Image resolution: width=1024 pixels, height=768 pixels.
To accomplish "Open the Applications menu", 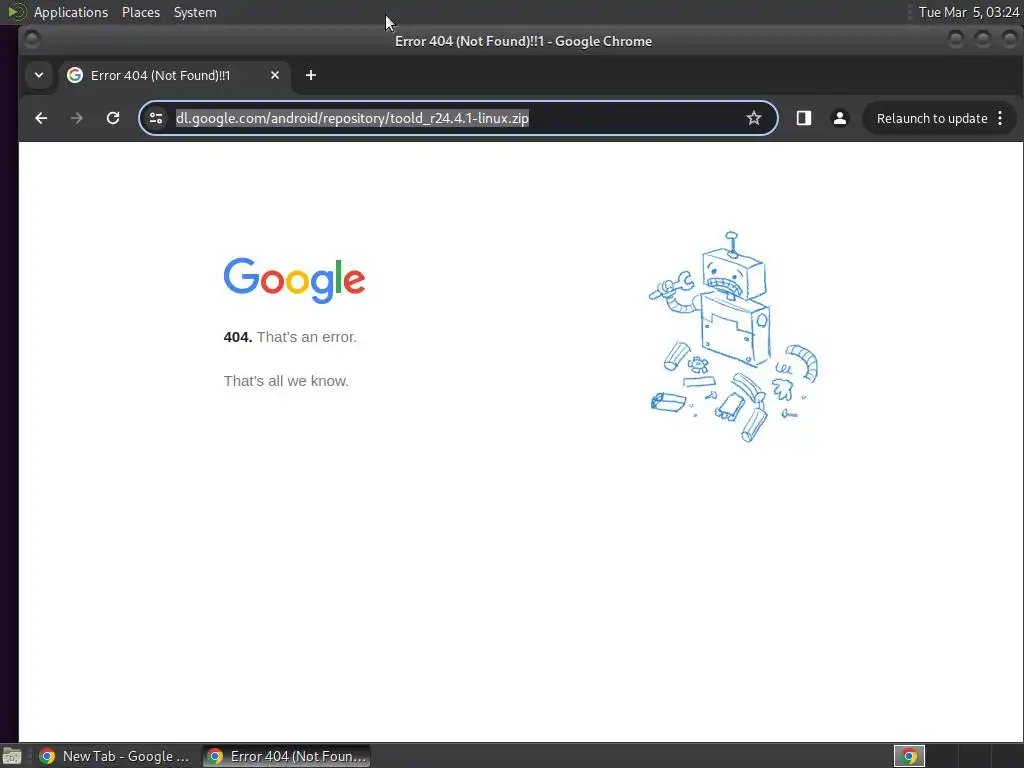I will (71, 12).
